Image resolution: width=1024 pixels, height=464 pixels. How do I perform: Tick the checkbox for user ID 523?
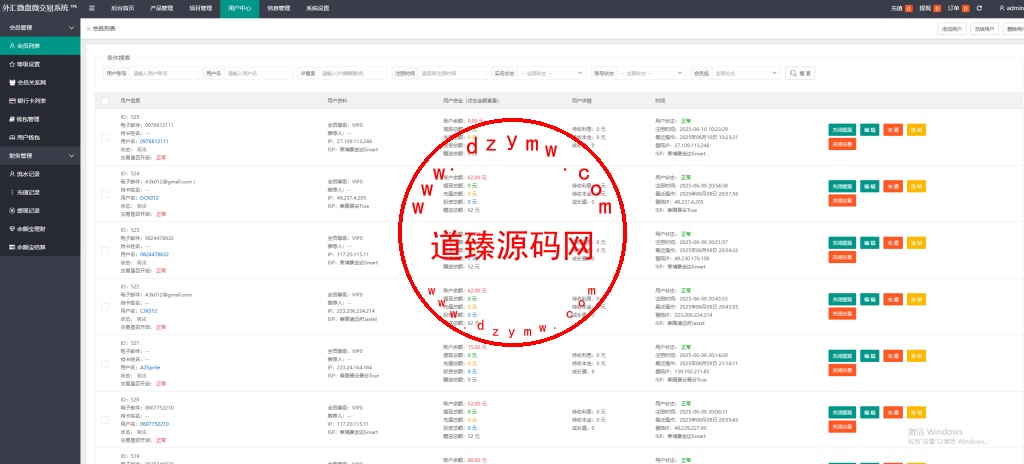[x=105, y=250]
